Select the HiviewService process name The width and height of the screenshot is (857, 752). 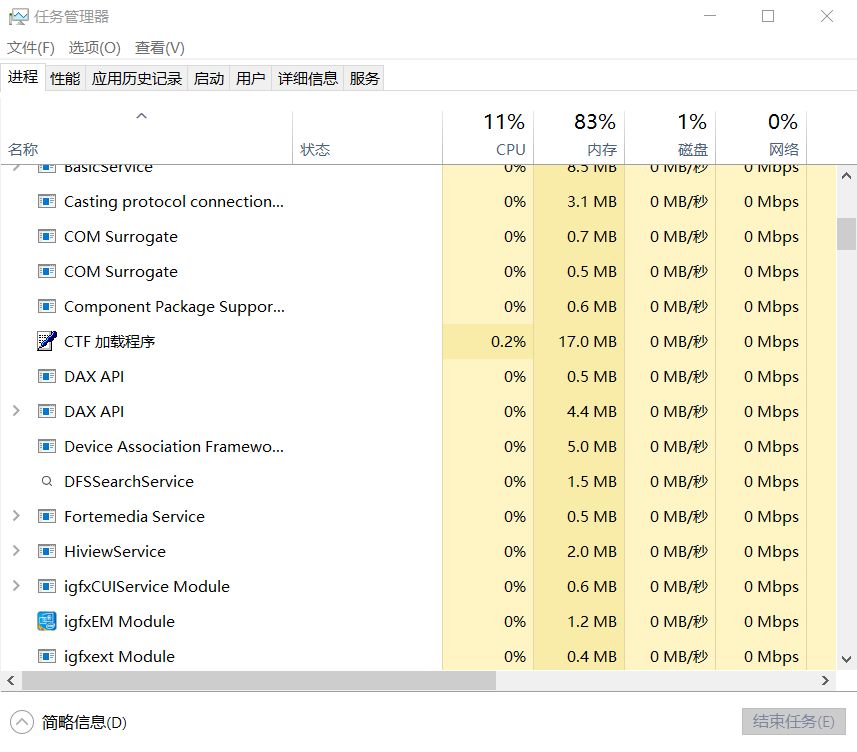coord(115,551)
